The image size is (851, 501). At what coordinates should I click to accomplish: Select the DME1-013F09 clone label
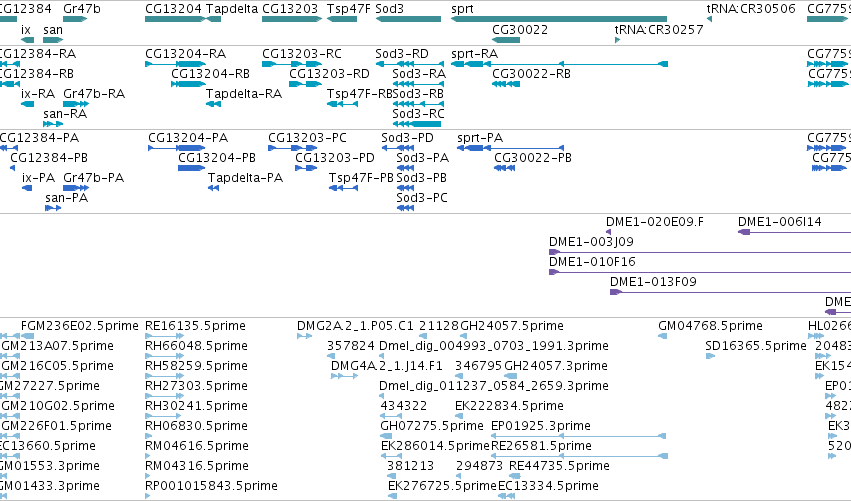[653, 282]
